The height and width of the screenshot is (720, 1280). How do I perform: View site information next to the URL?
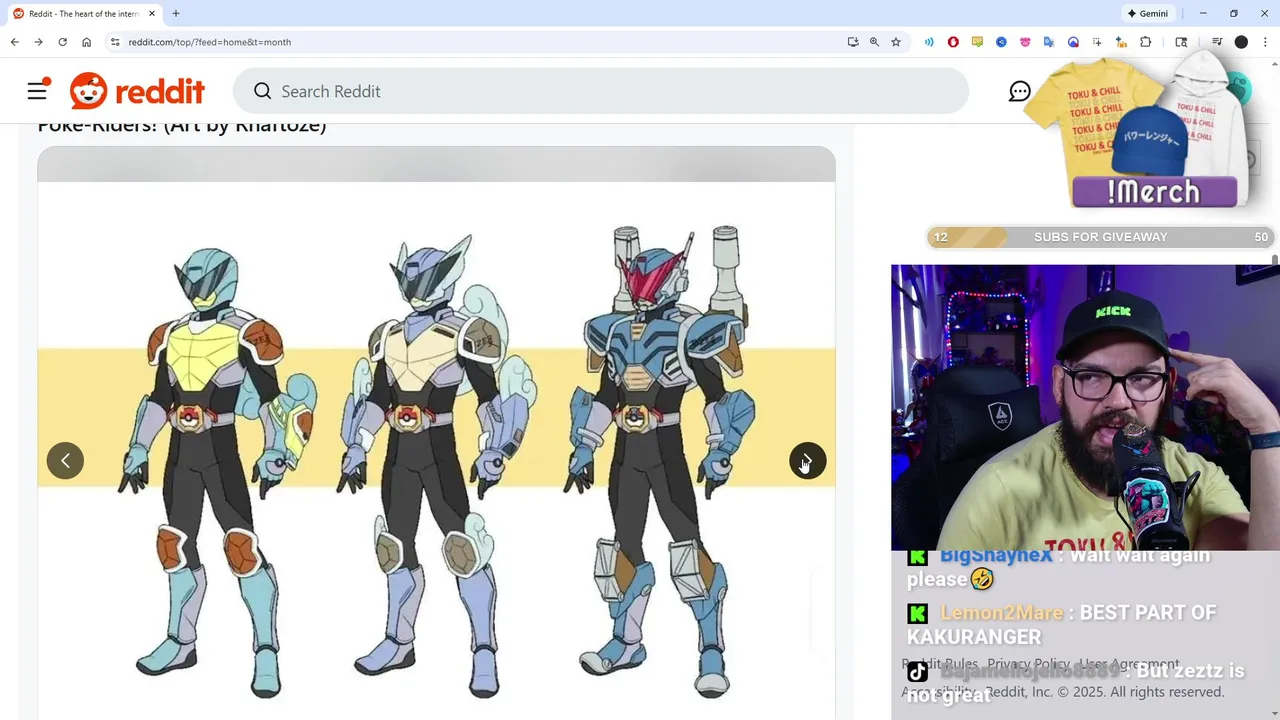pyautogui.click(x=115, y=42)
